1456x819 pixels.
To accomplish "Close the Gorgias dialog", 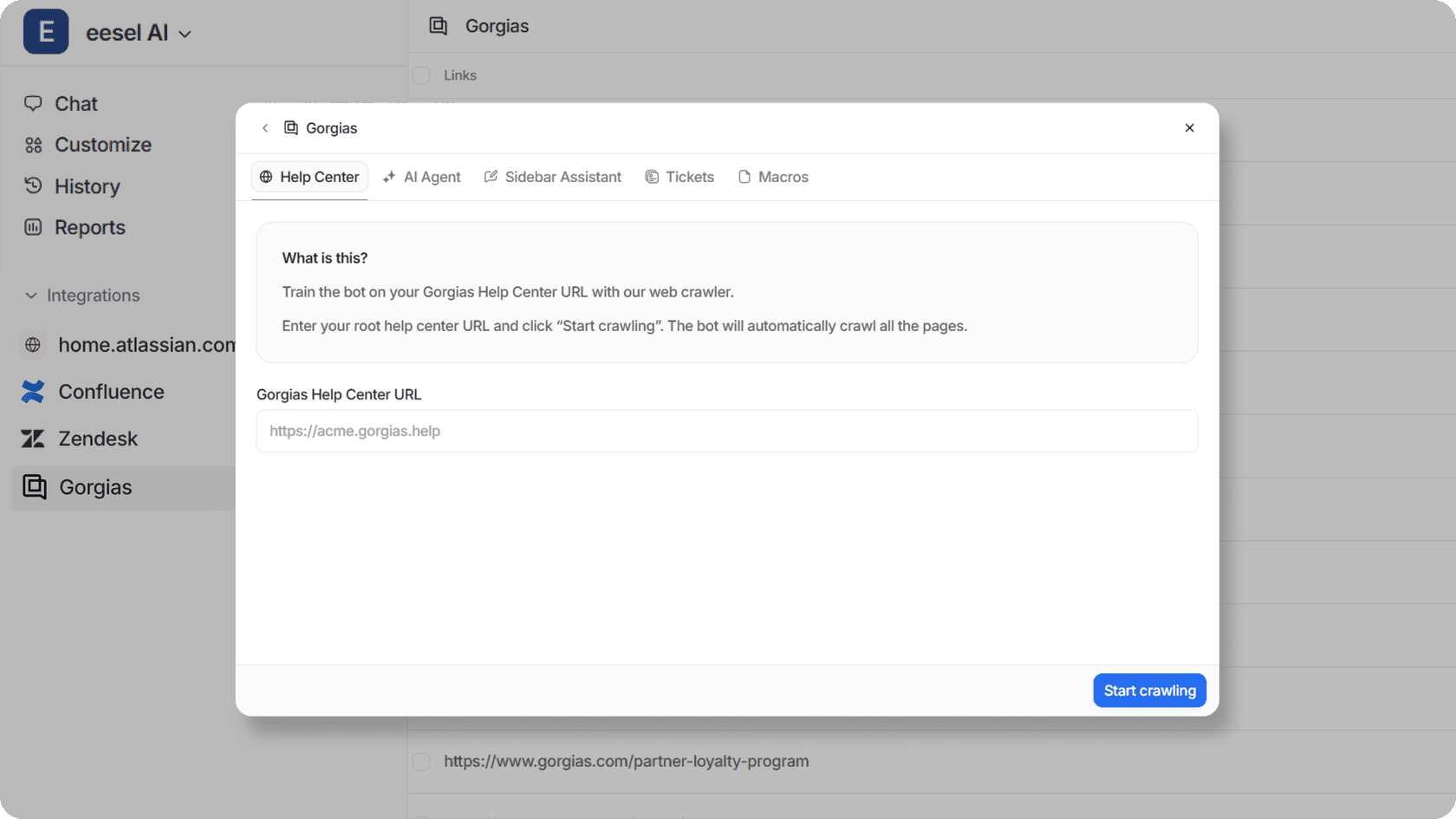I will (x=1189, y=128).
